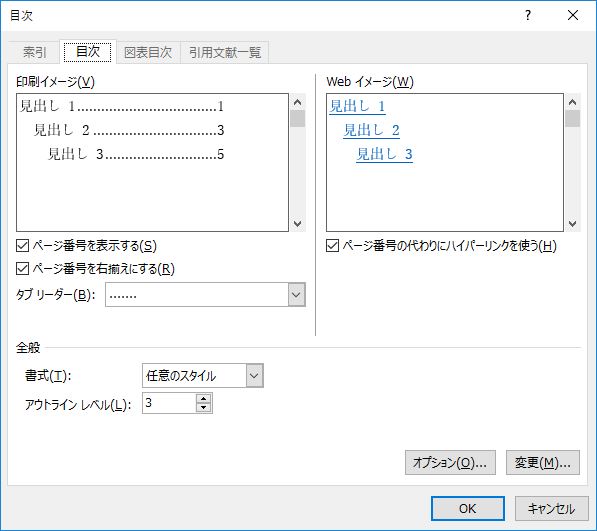This screenshot has height=531, width=597.
Task: Click the help question mark icon
Action: [x=528, y=16]
